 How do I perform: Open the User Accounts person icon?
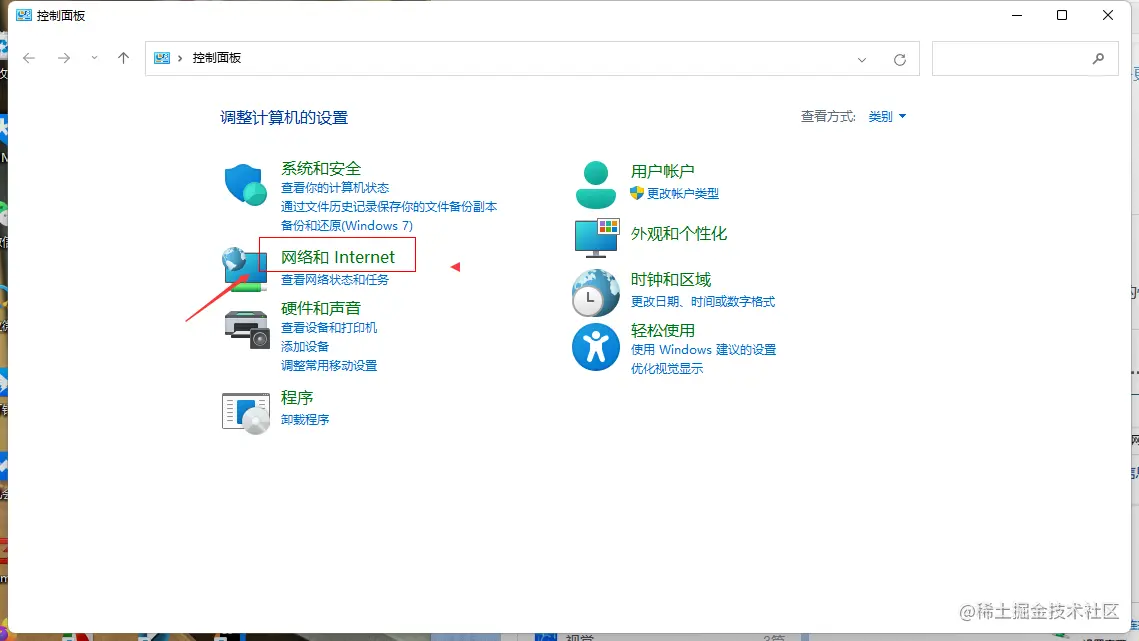coord(596,185)
